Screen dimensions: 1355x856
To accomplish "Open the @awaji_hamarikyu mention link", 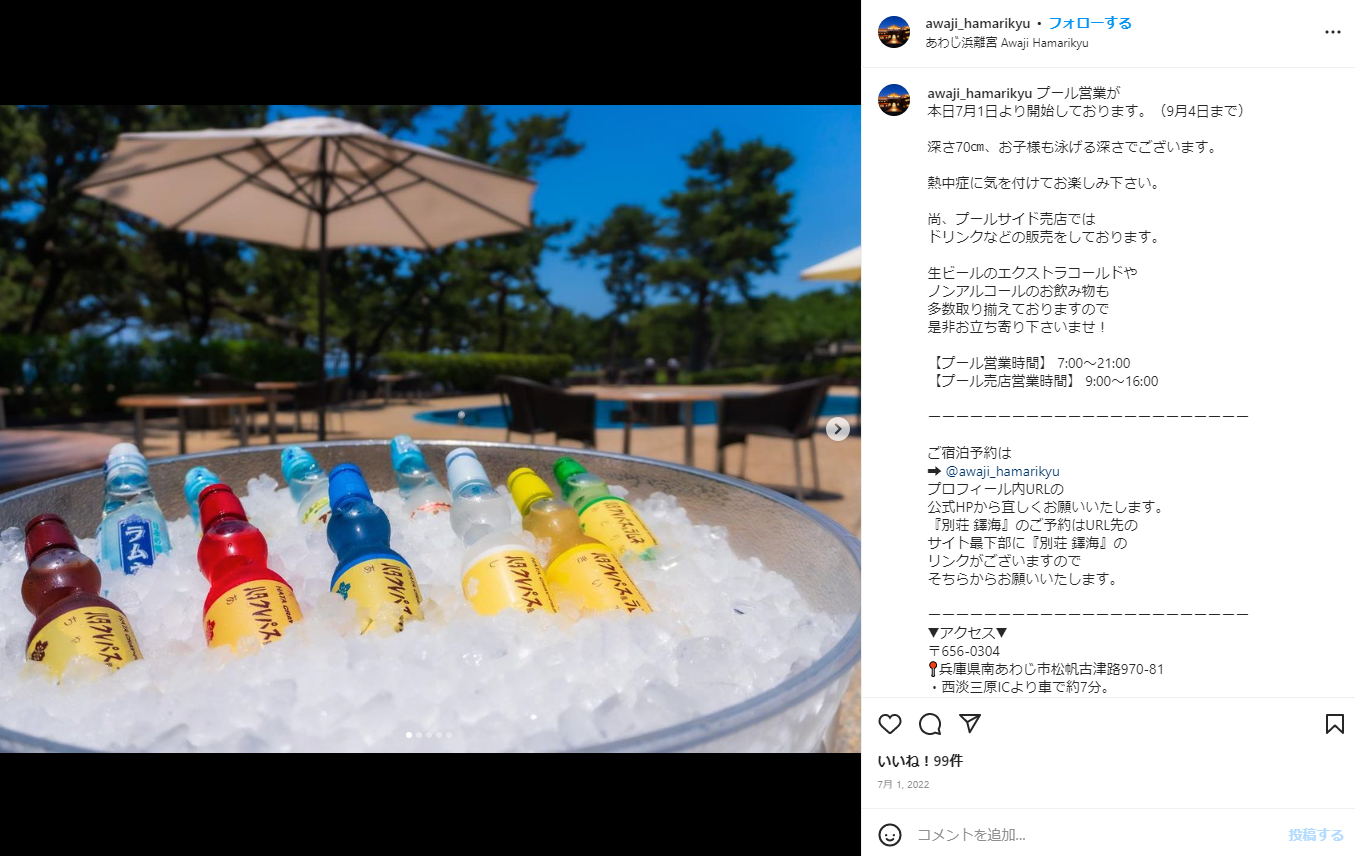I will [1002, 471].
